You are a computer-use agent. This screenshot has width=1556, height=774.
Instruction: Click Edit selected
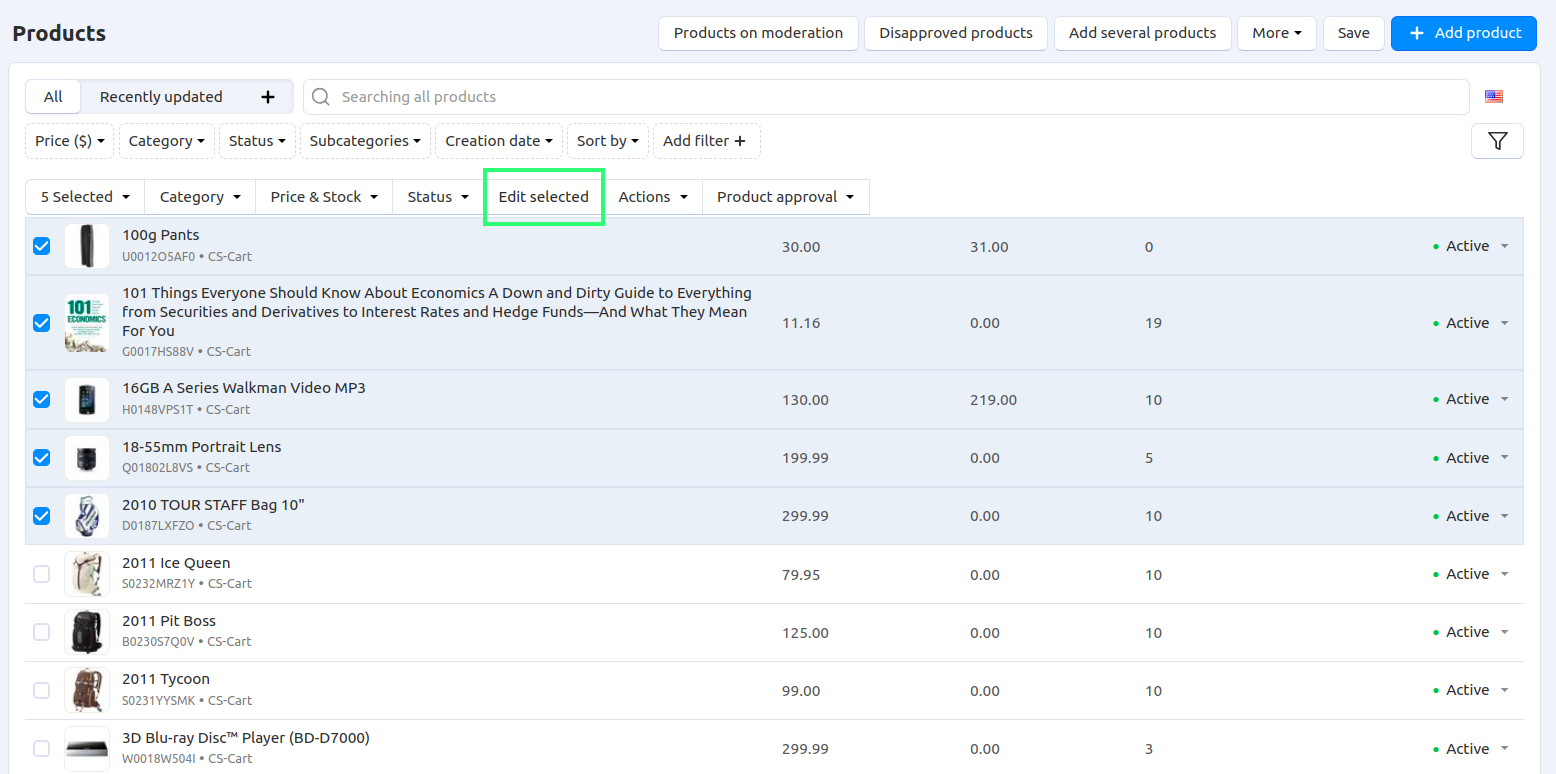(544, 197)
